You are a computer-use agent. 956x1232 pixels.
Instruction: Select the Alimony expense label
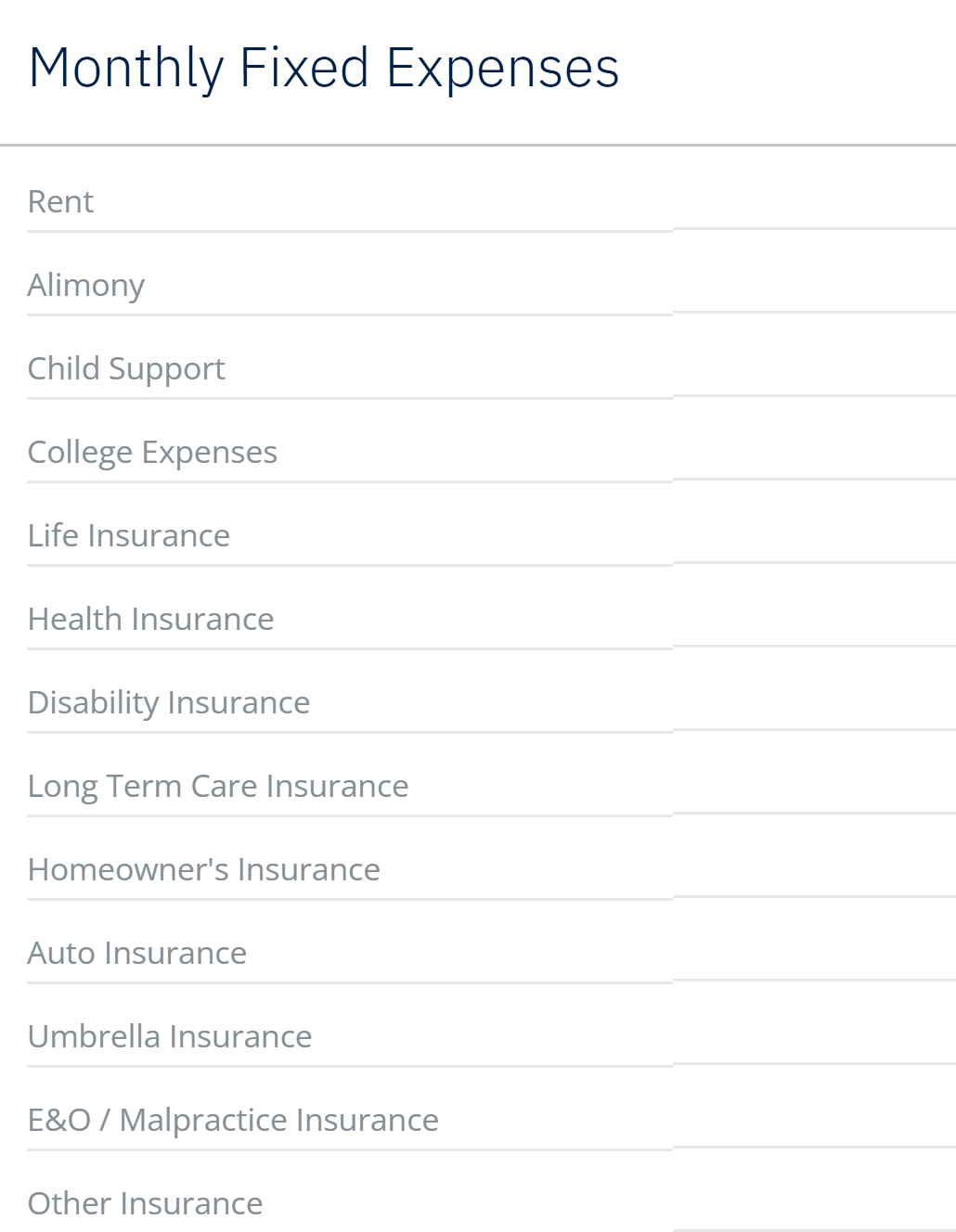pyautogui.click(x=85, y=285)
